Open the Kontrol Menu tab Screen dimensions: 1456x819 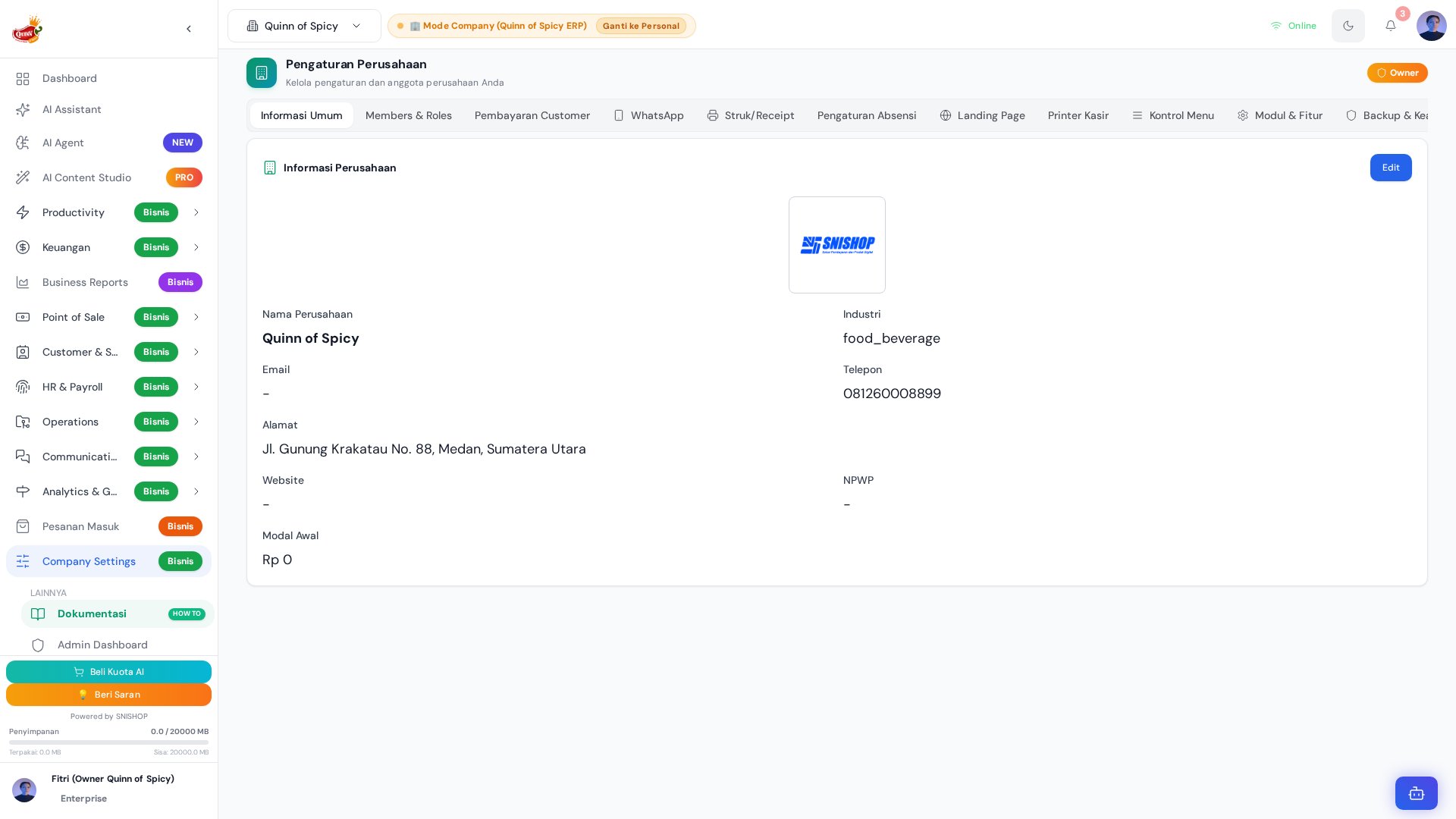coord(1172,115)
